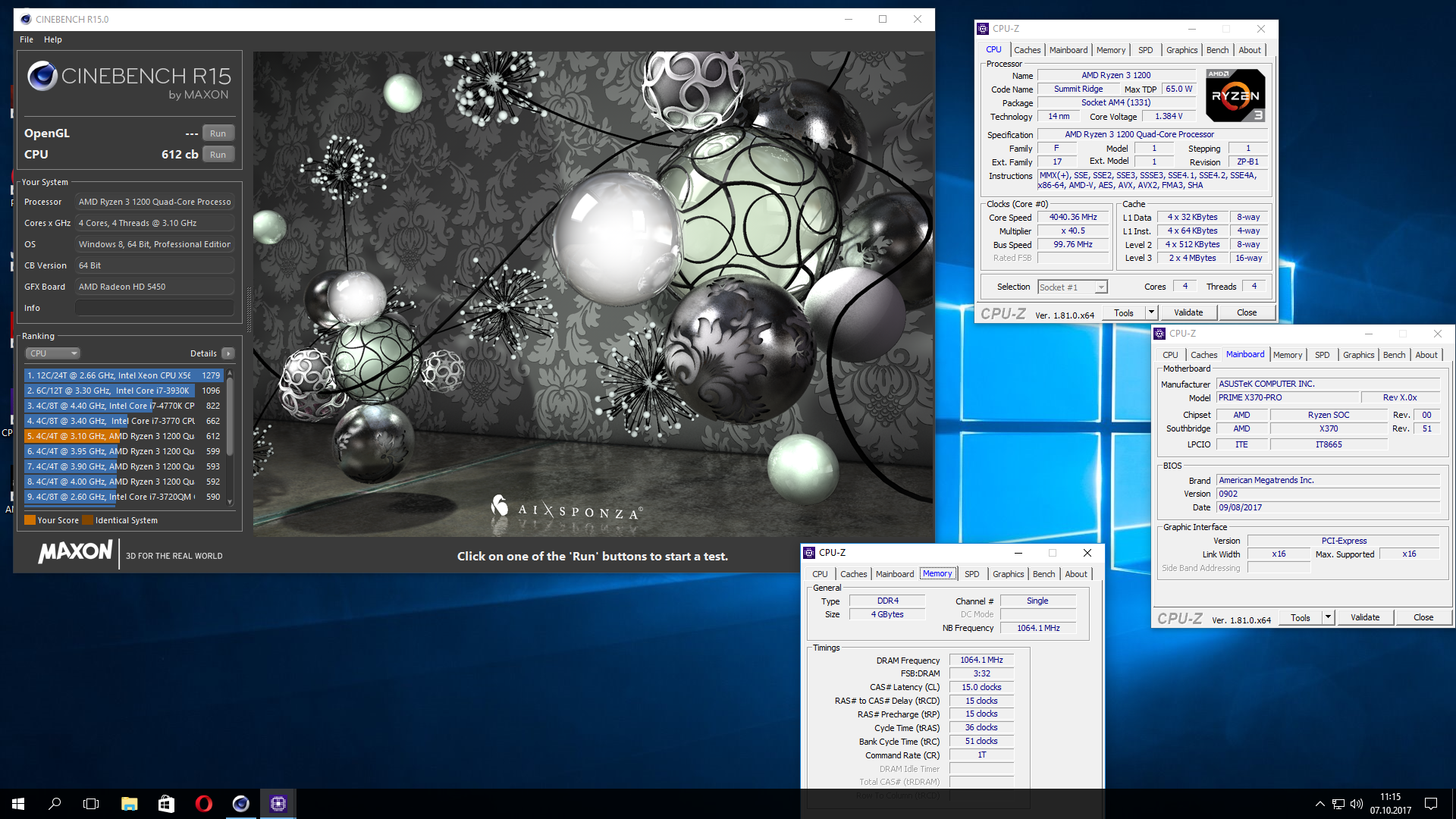Click Core Speed value 4040.36 MHz
1456x819 pixels.
tap(1073, 218)
